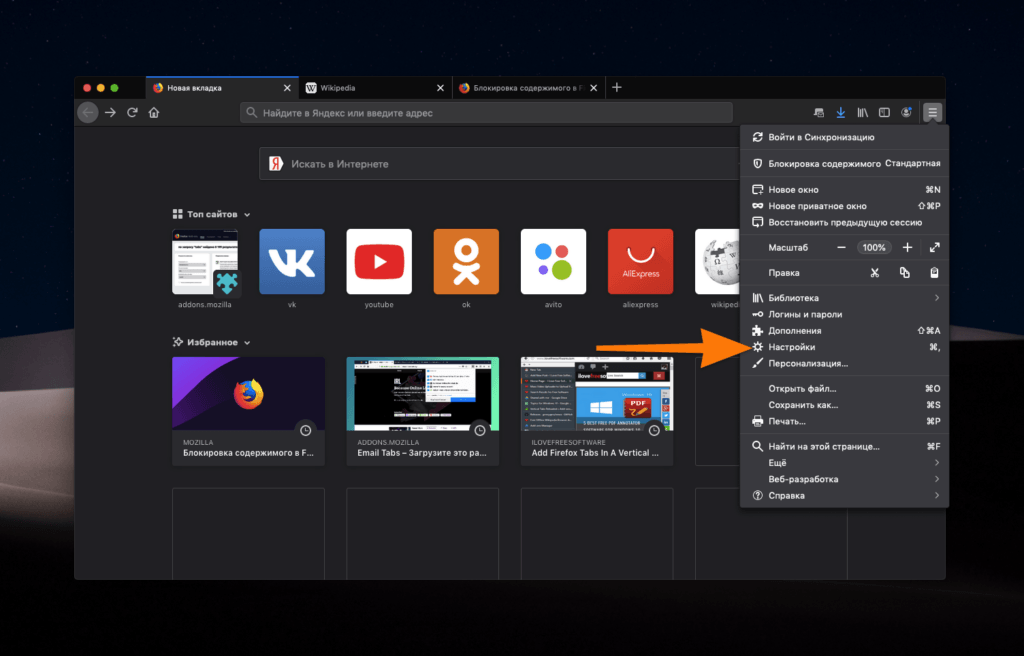
Task: Choose Сохранить как… in menu
Action: (x=844, y=405)
